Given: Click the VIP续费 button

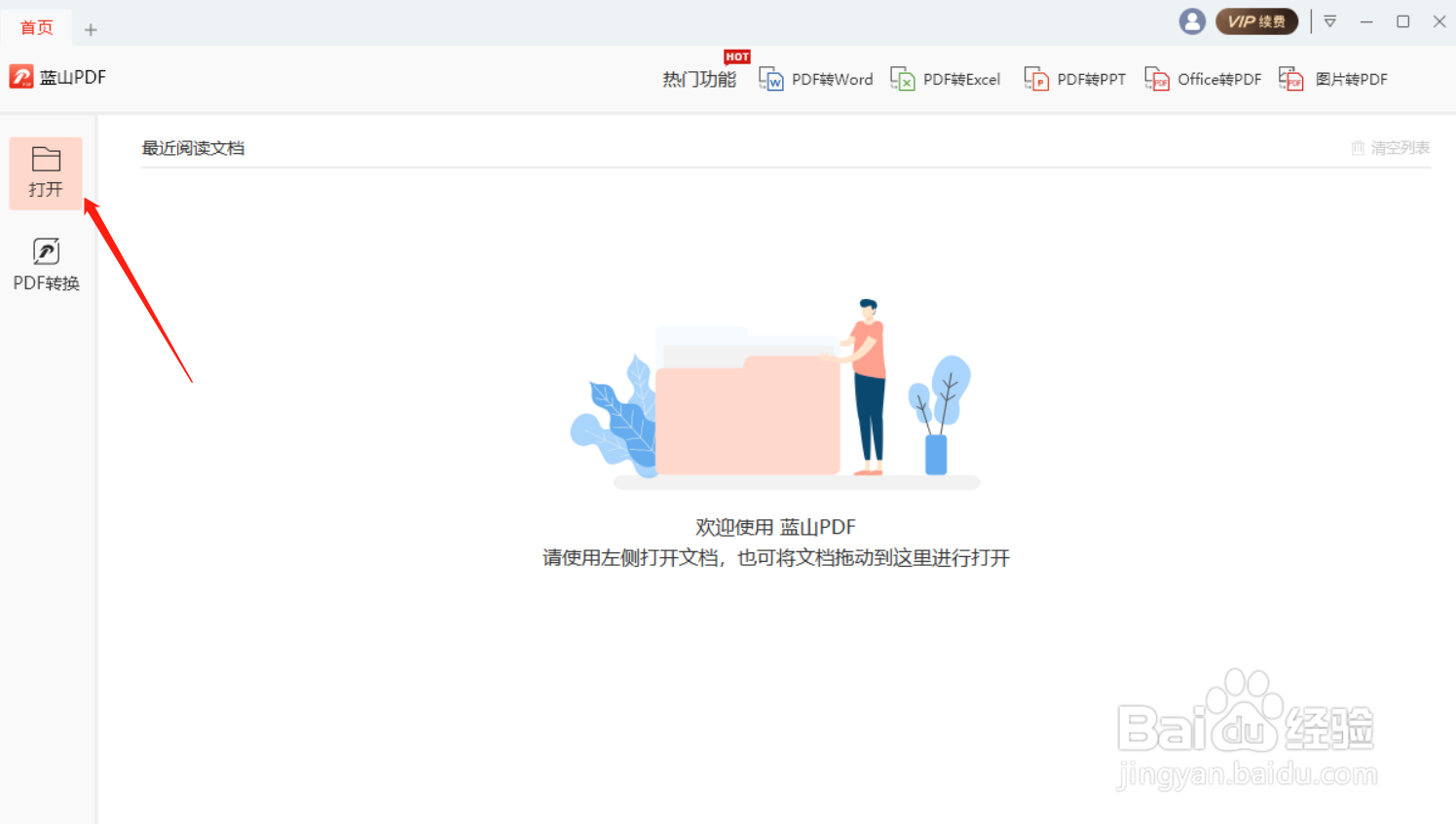Looking at the screenshot, I should click(x=1256, y=21).
